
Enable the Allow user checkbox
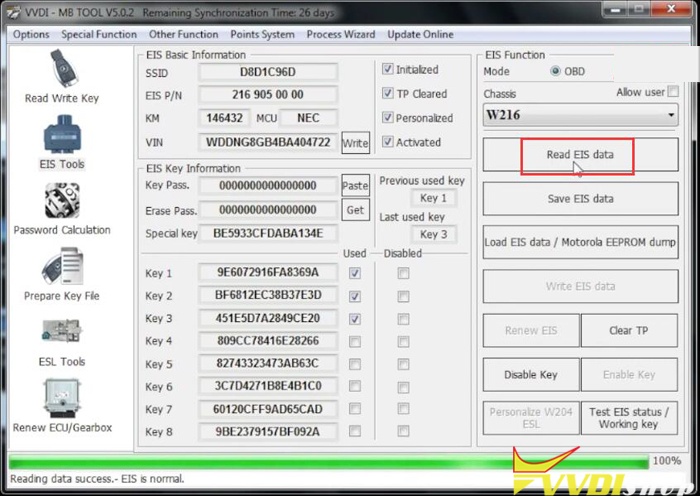(x=673, y=92)
